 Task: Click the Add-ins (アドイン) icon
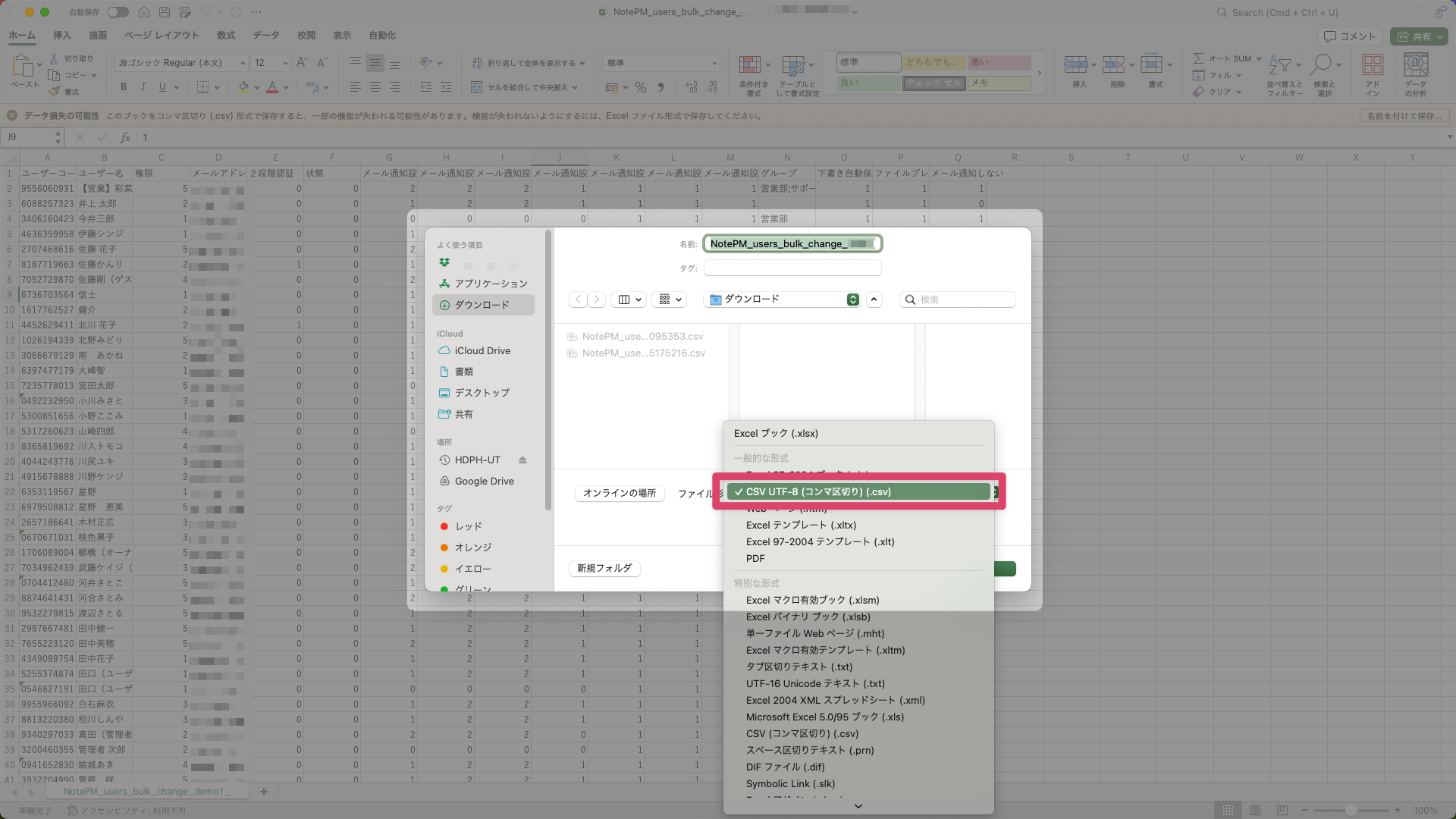1373,65
